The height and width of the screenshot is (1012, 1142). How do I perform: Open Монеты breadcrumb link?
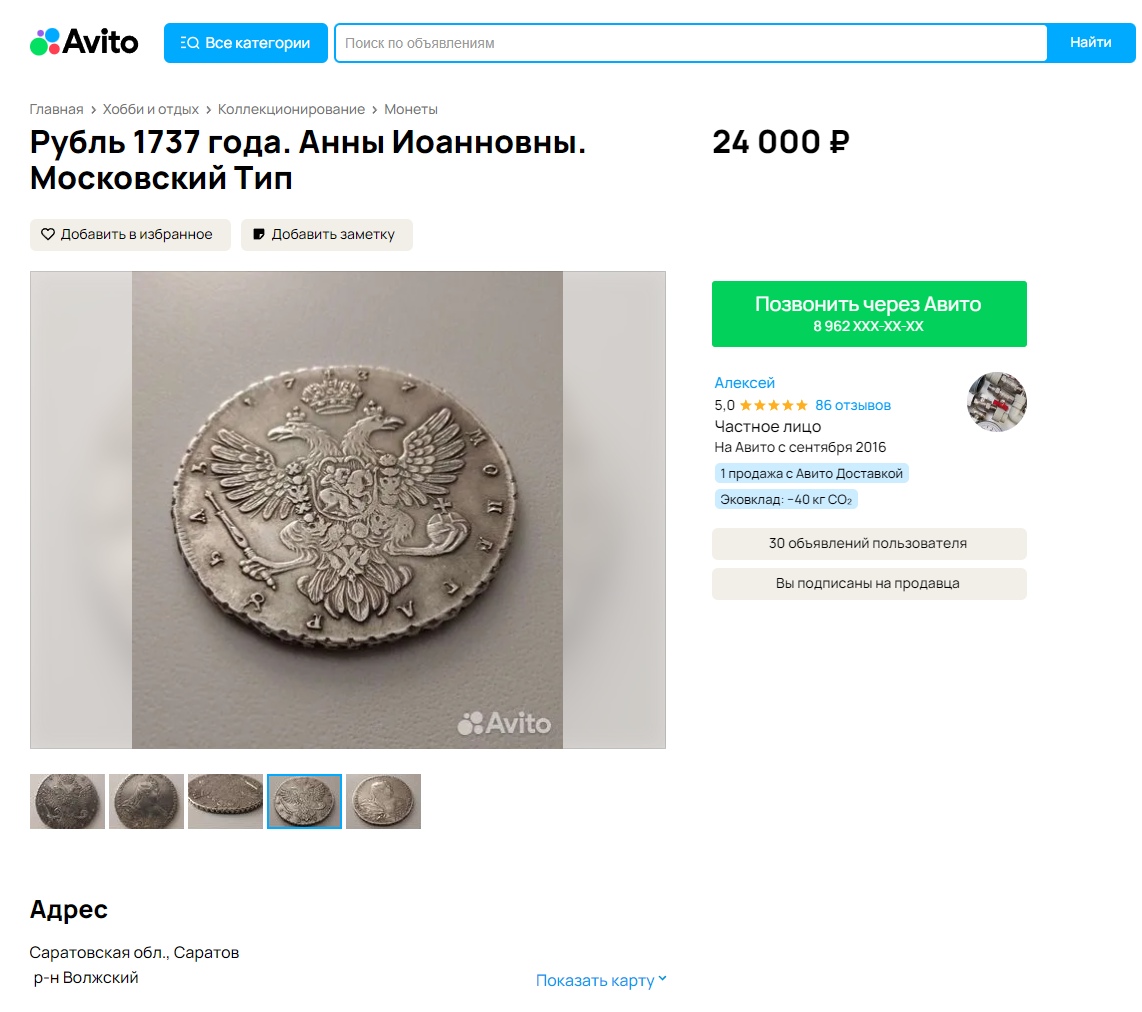411,109
